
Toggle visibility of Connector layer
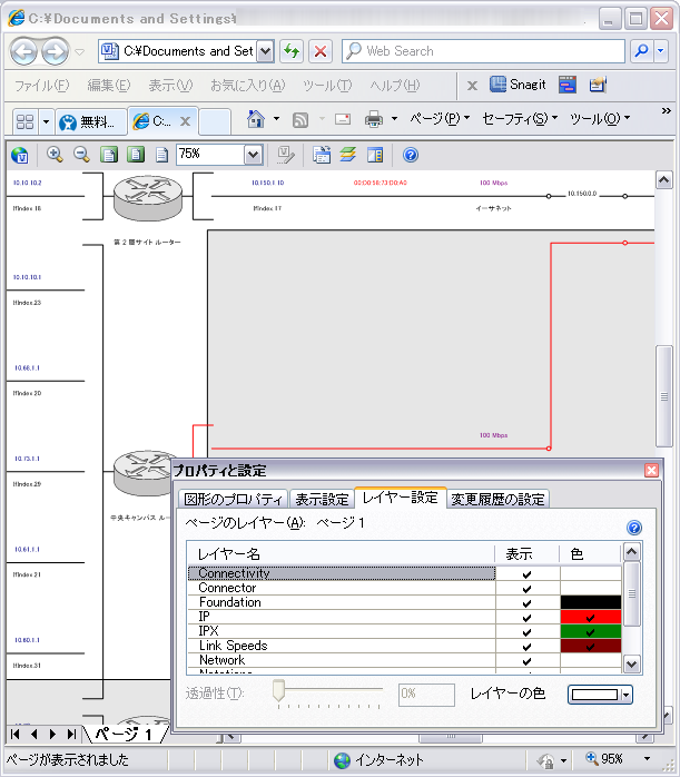(527, 589)
